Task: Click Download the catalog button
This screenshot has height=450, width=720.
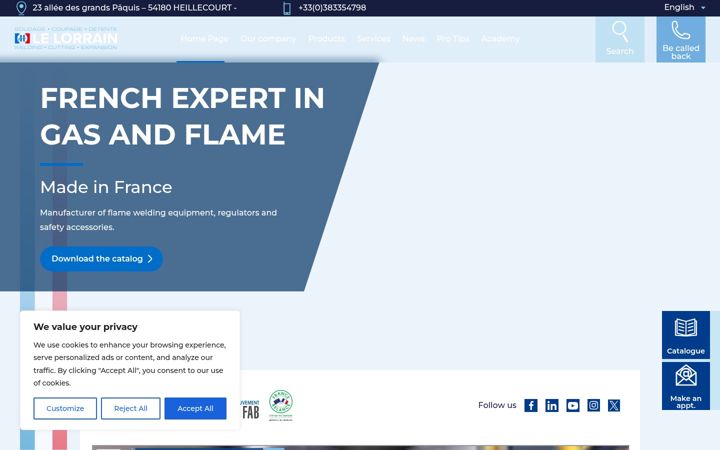Action: [101, 259]
